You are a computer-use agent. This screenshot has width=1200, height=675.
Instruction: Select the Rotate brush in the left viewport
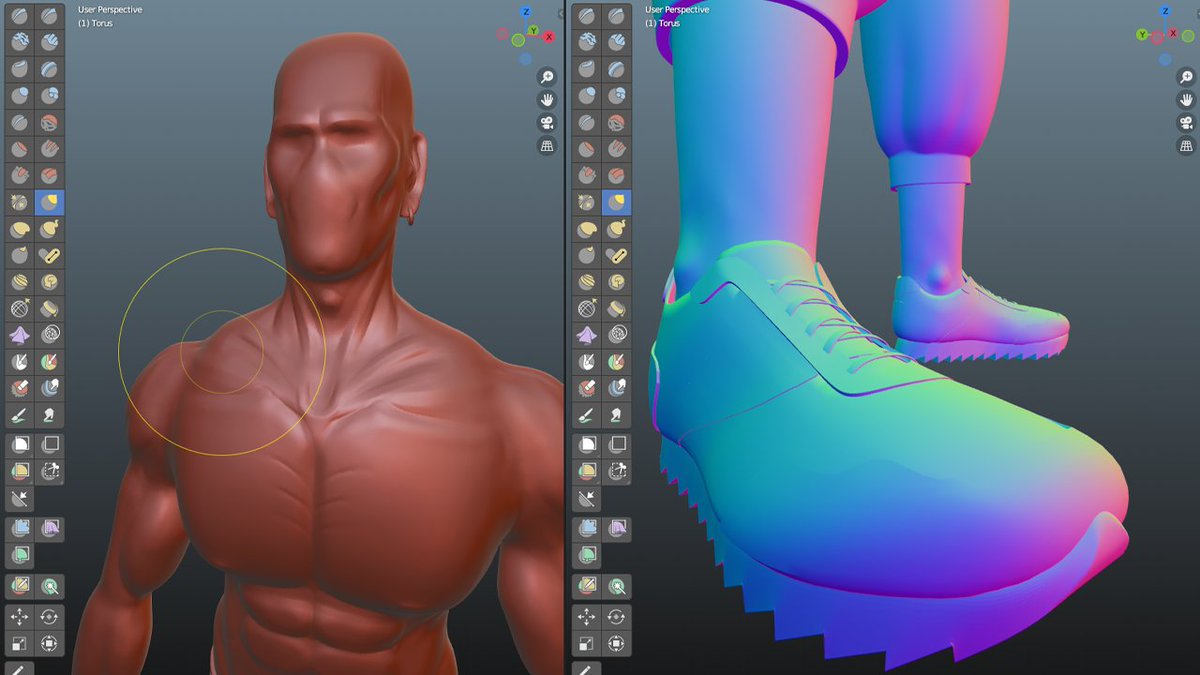[x=49, y=283]
